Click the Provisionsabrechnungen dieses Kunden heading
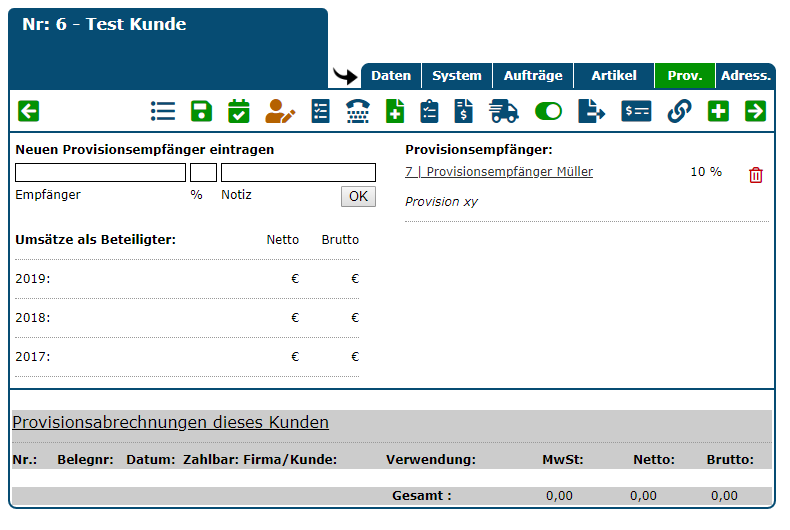790x530 pixels. [170, 423]
